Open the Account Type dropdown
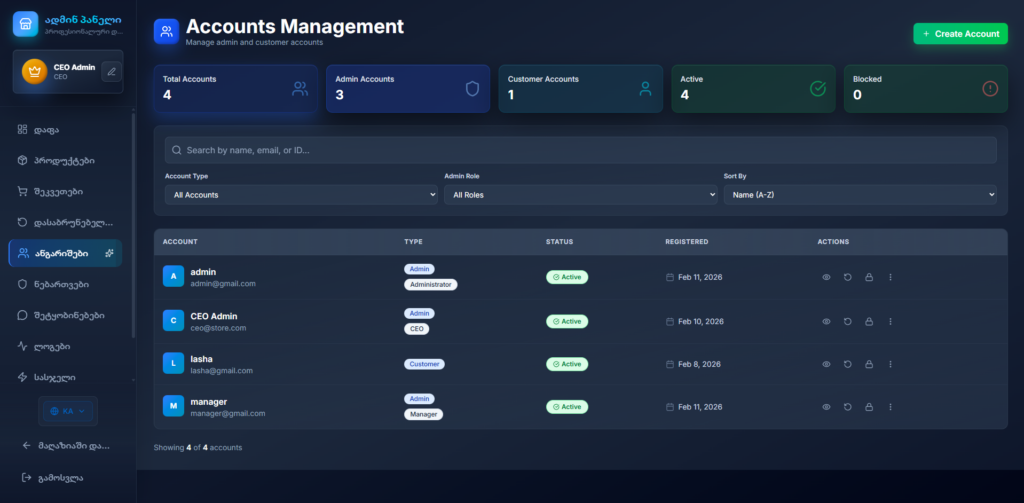Image resolution: width=1024 pixels, height=503 pixels. pyautogui.click(x=301, y=195)
